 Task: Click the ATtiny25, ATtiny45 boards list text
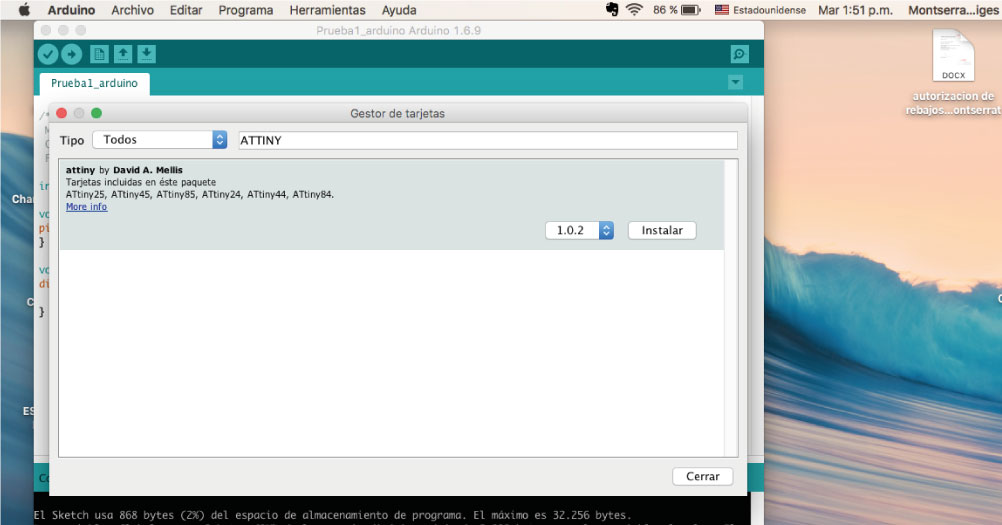pyautogui.click(x=199, y=194)
